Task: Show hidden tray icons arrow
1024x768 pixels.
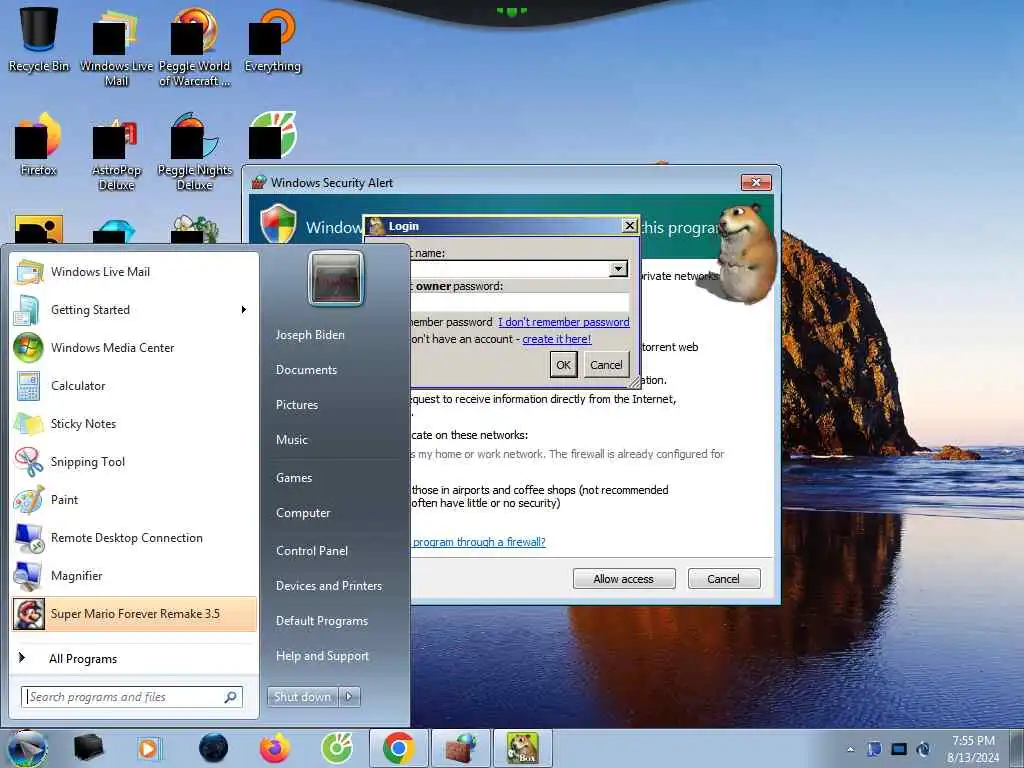Action: pos(850,749)
